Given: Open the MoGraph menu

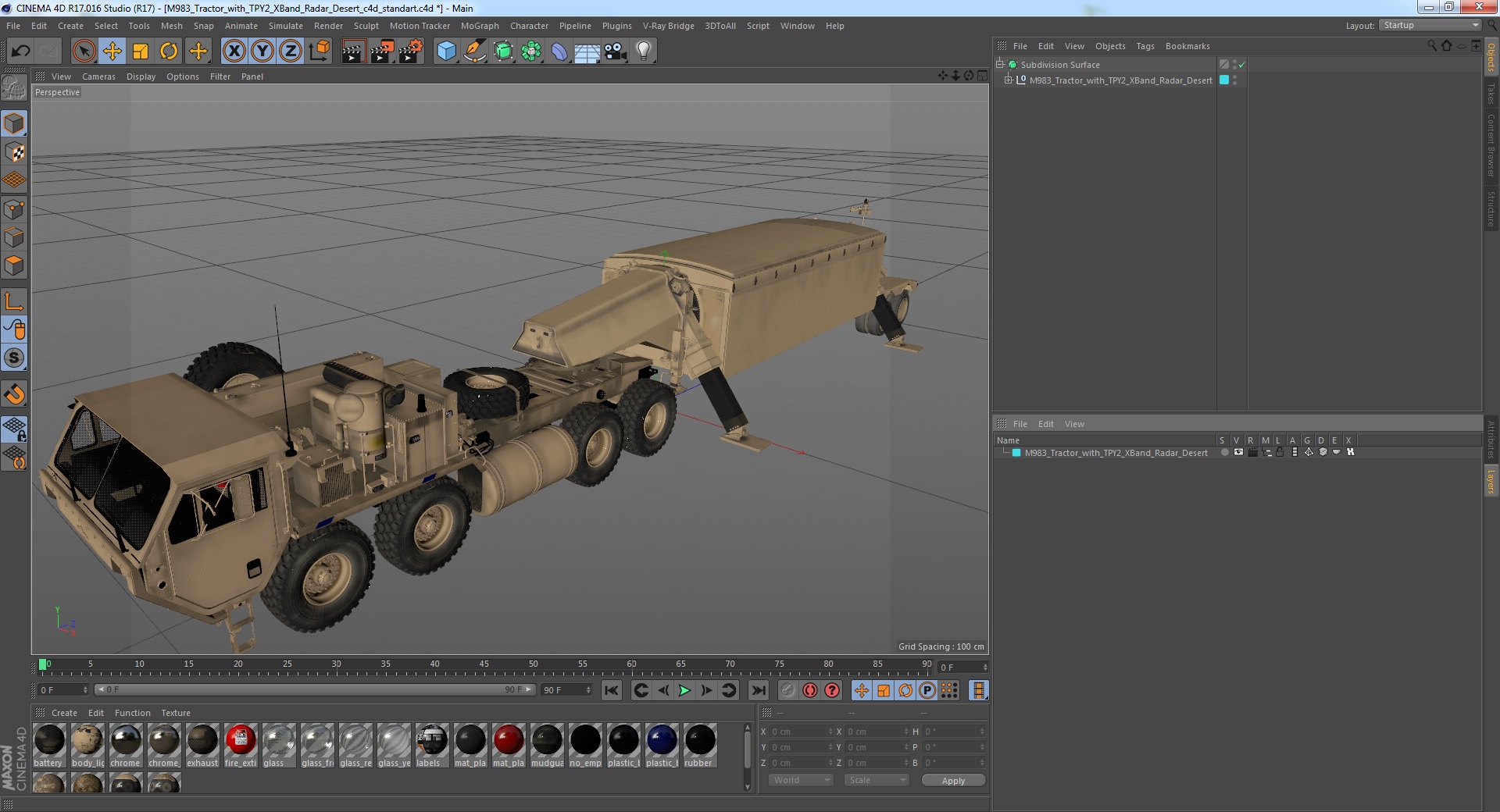Looking at the screenshot, I should coord(480,26).
